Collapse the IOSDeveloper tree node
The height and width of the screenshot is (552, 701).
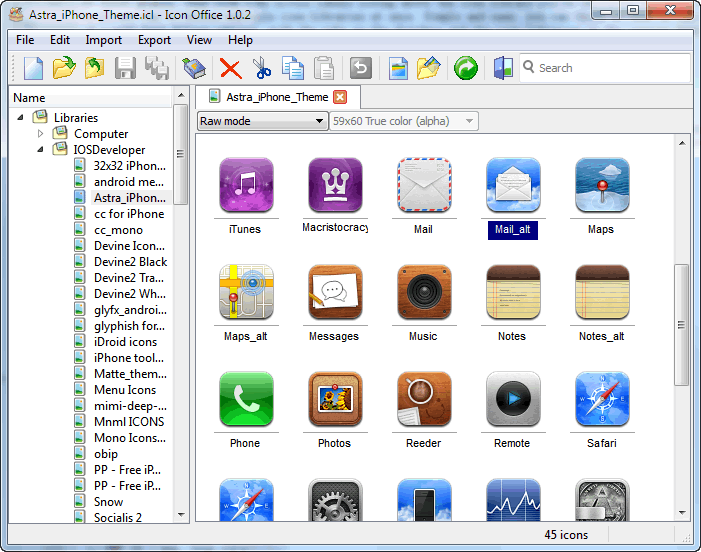[40, 150]
